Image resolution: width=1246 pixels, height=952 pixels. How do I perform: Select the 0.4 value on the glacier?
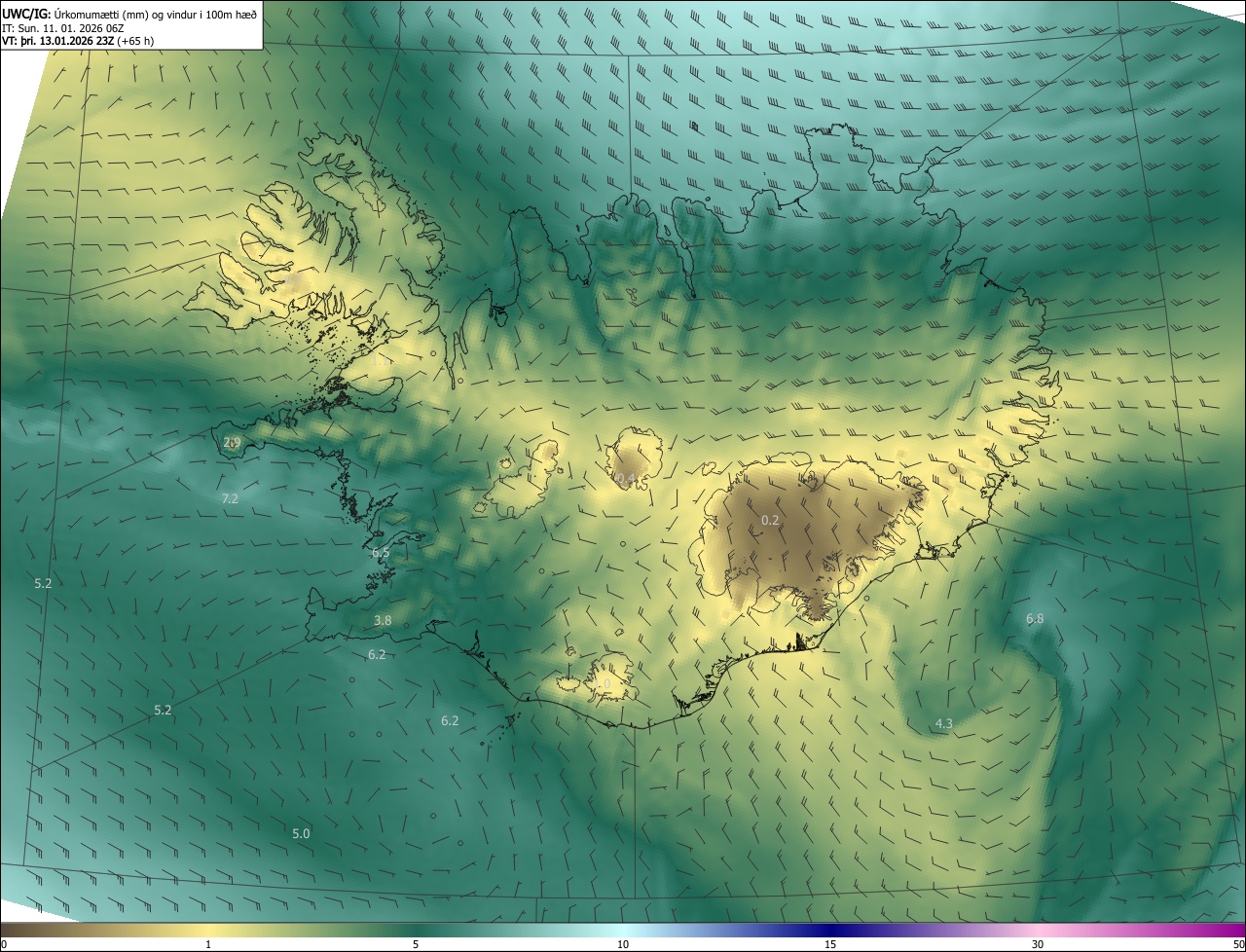[x=627, y=478]
